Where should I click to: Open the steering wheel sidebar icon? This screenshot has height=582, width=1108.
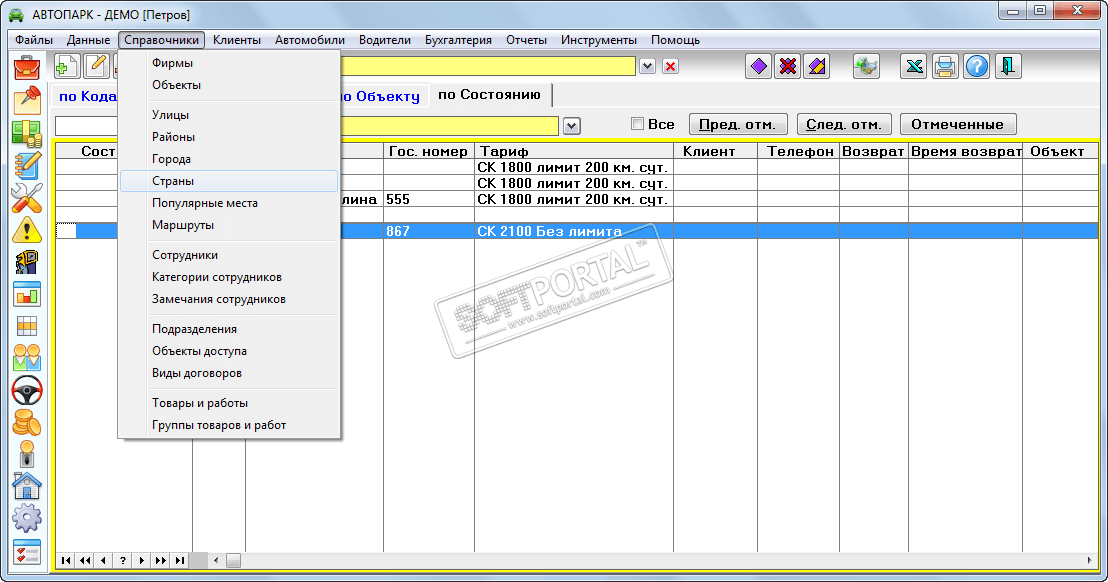point(27,390)
